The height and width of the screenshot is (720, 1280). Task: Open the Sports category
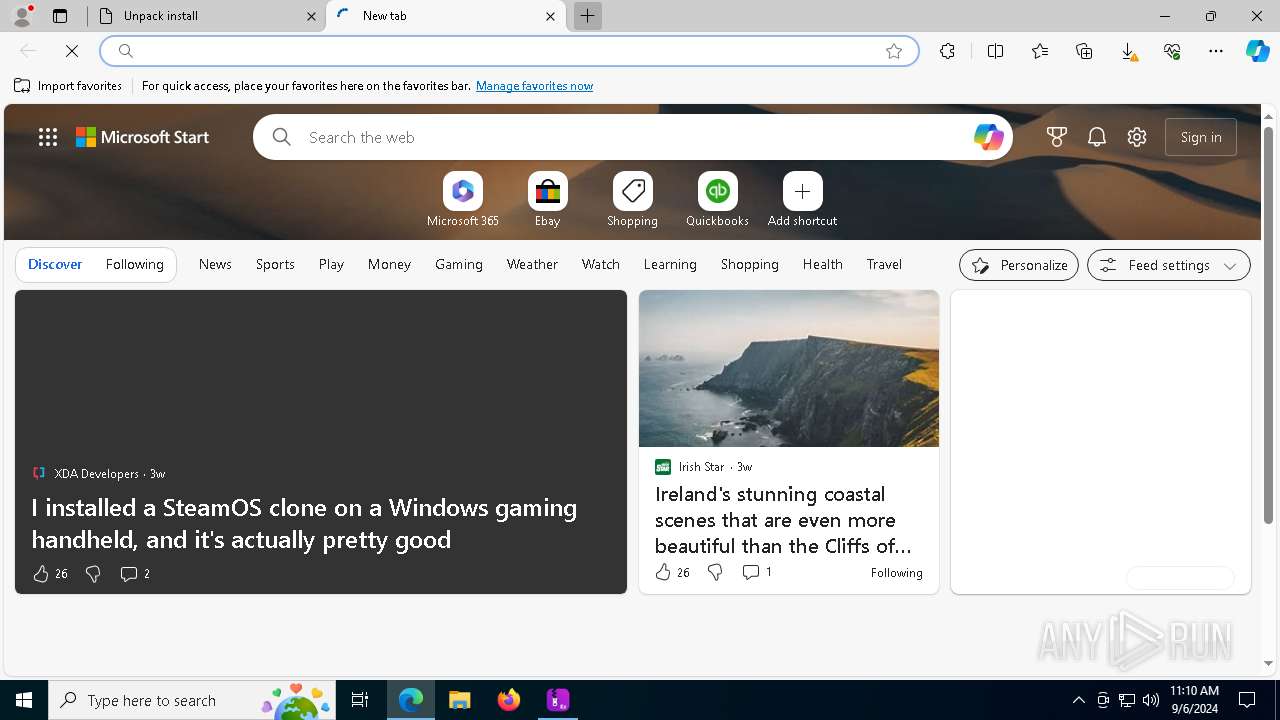(275, 264)
